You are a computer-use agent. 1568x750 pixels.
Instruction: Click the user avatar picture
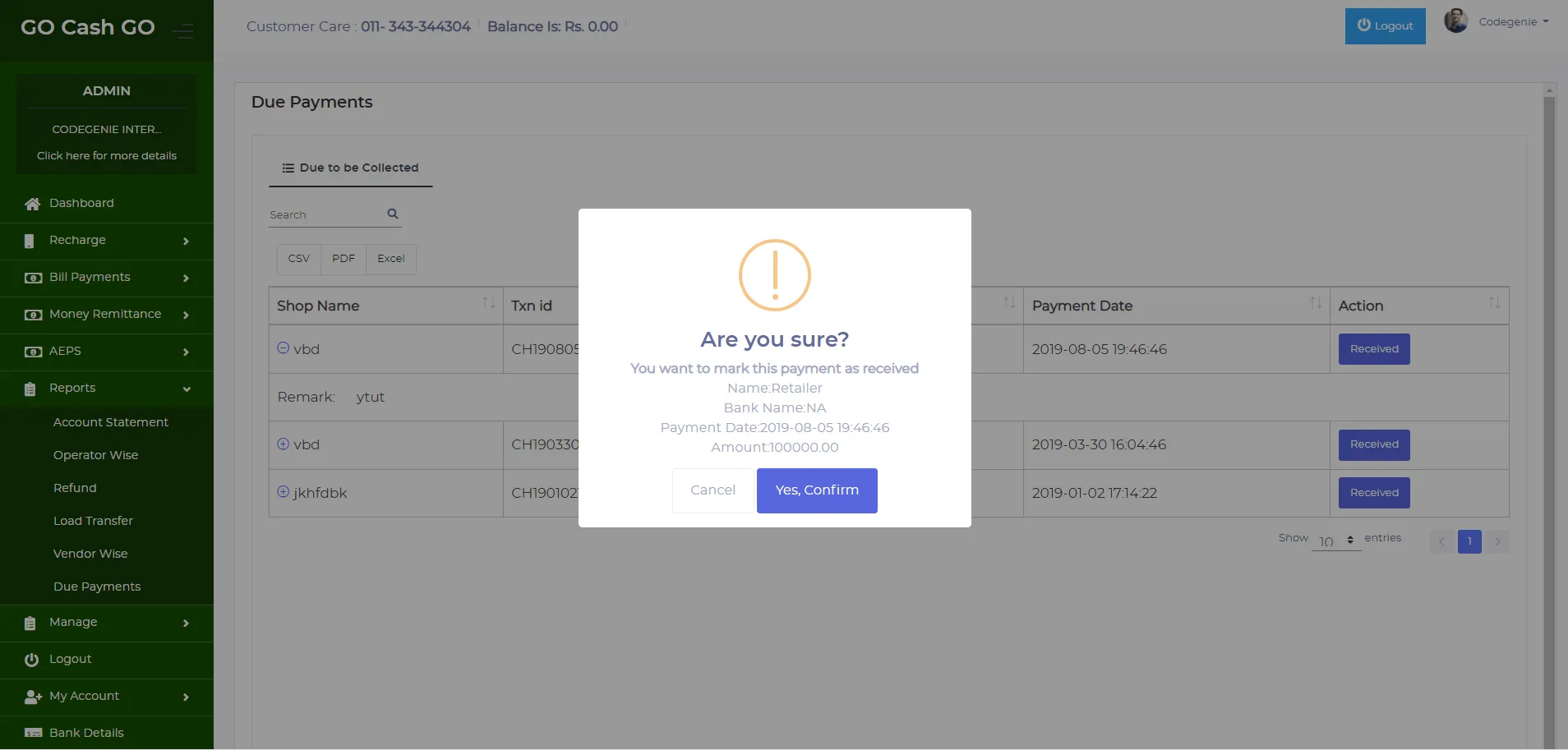1455,21
